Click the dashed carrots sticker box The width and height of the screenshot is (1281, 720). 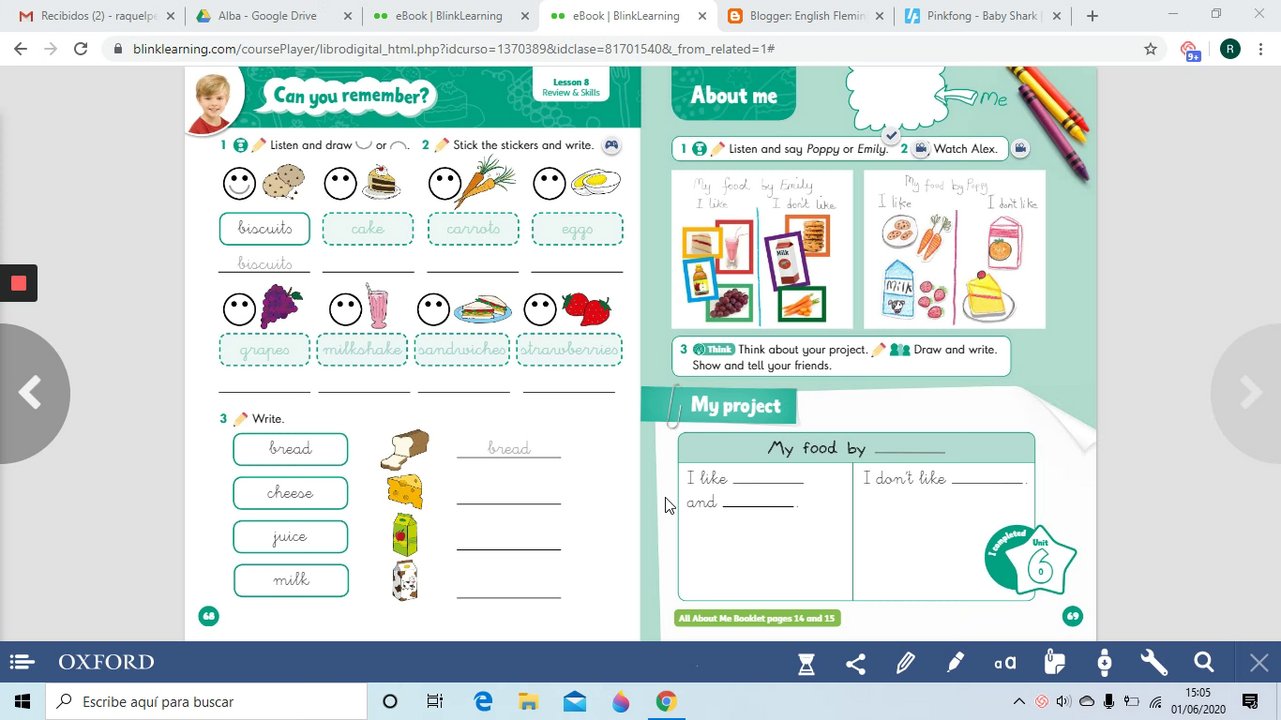[x=473, y=229]
